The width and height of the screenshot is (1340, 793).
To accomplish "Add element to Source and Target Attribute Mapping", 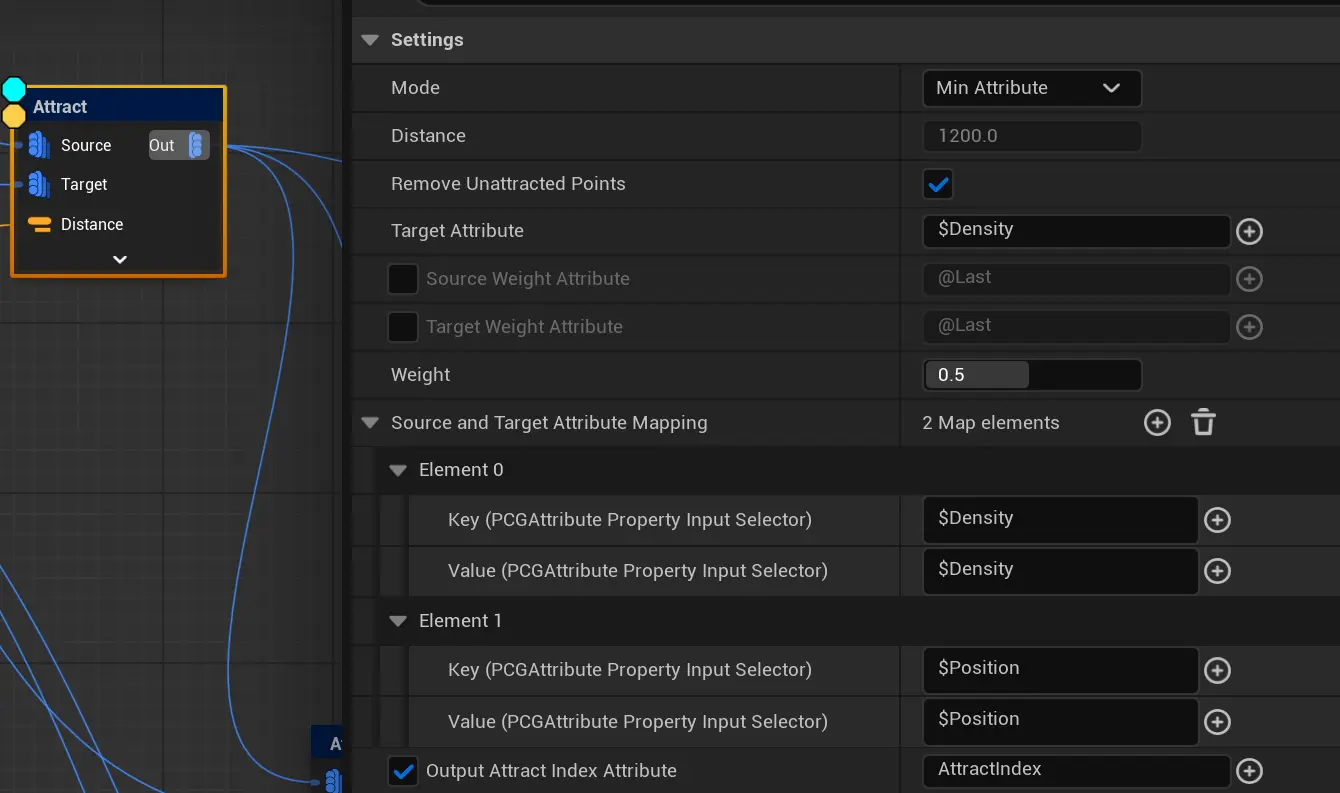I will (1157, 423).
